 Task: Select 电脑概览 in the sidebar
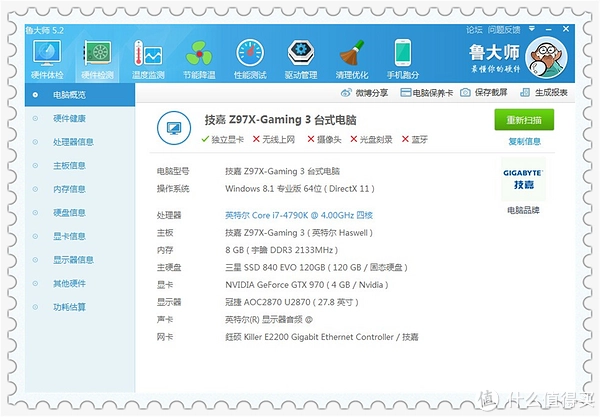(x=80, y=95)
